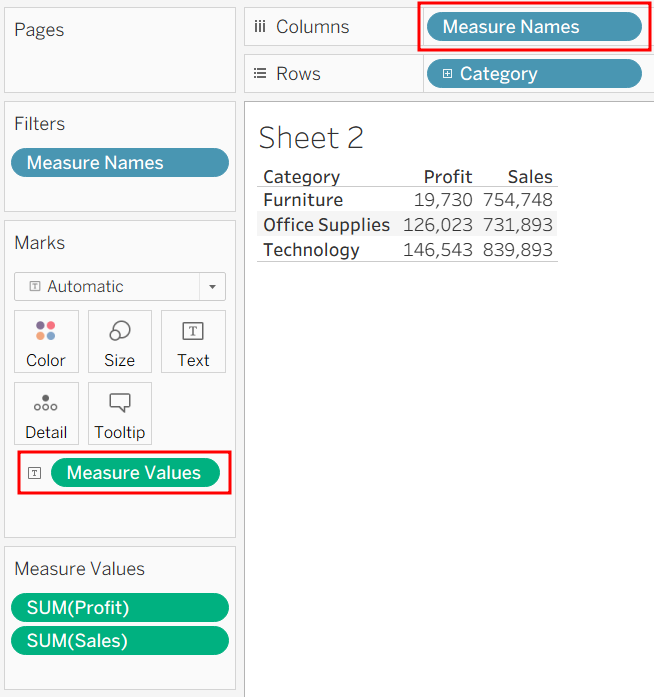Open the Size mark card

point(120,341)
